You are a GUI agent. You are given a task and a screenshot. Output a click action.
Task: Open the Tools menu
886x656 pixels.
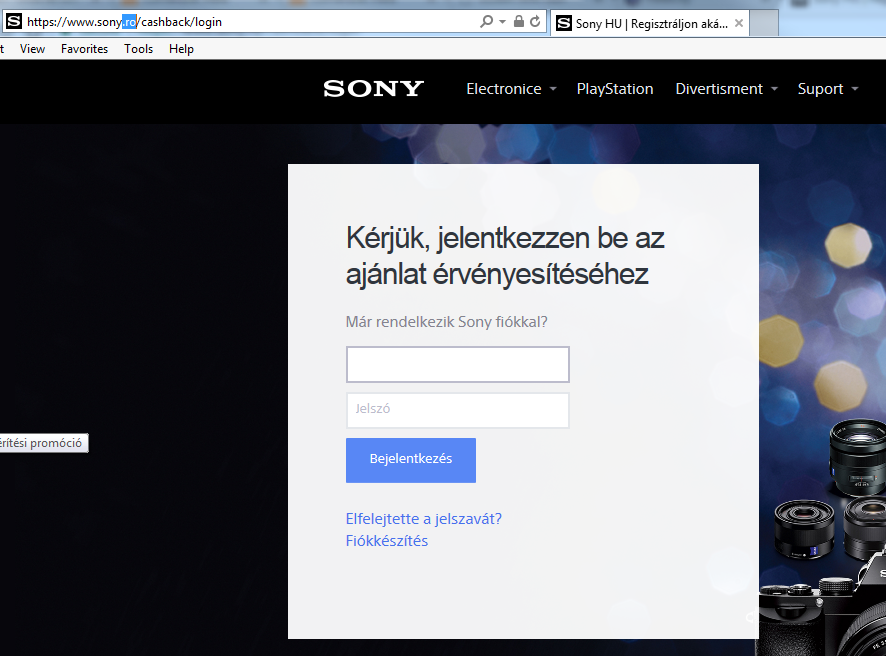click(138, 48)
